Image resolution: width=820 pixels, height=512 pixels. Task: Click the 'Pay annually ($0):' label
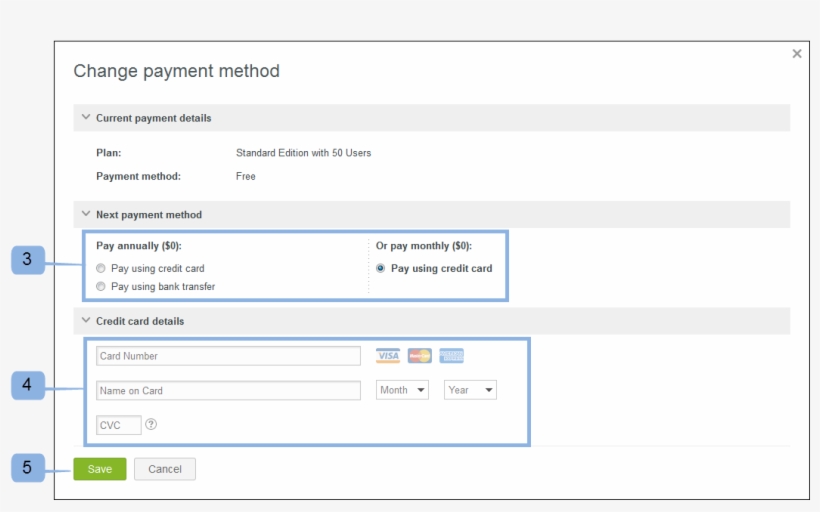tap(139, 246)
